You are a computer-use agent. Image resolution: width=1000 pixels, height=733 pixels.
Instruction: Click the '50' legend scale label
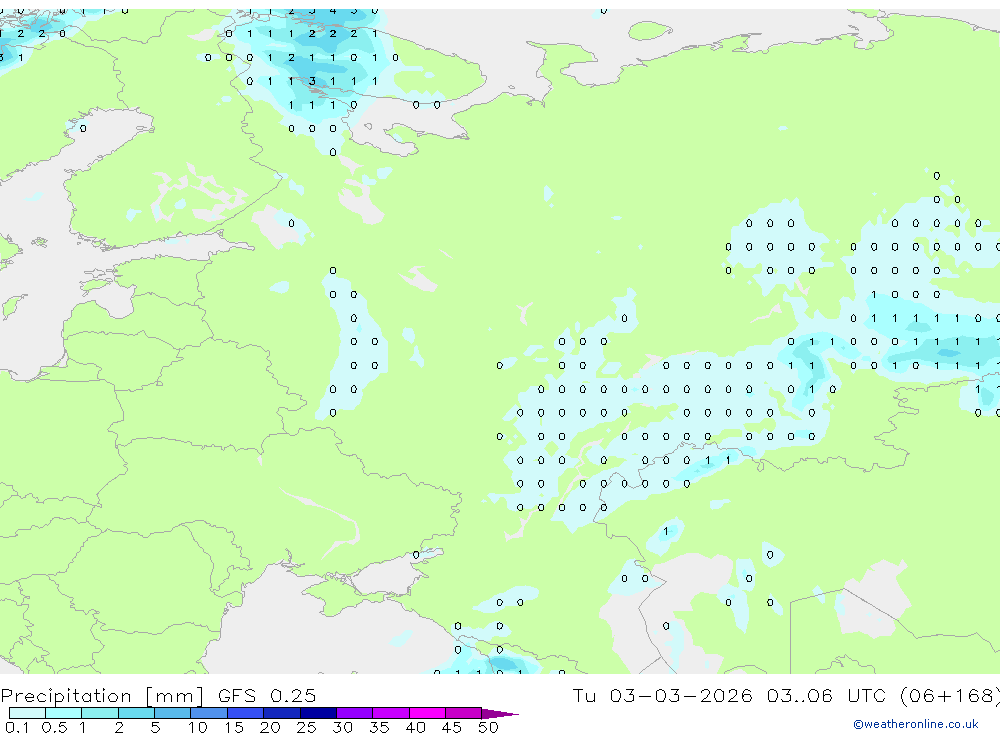[489, 727]
